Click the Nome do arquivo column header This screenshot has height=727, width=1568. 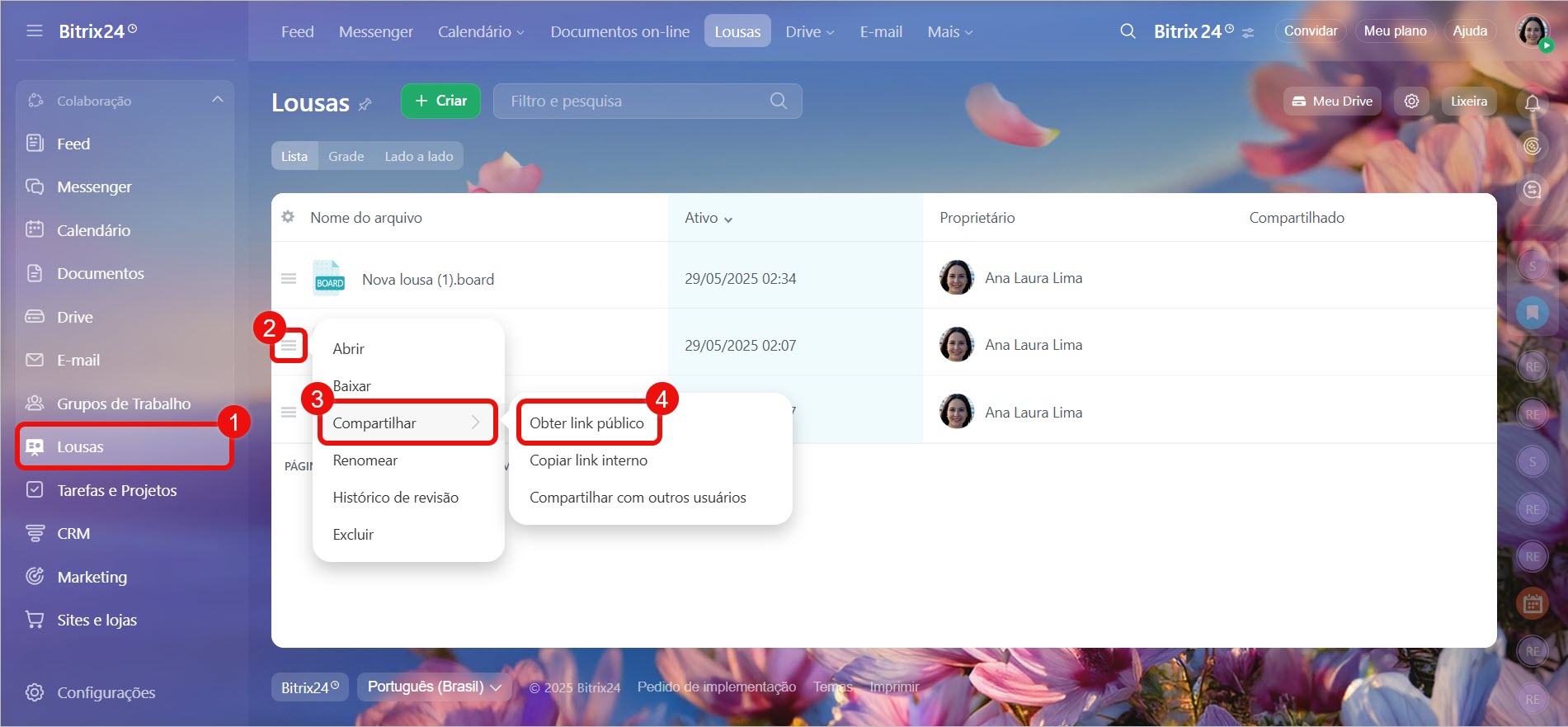tap(366, 217)
